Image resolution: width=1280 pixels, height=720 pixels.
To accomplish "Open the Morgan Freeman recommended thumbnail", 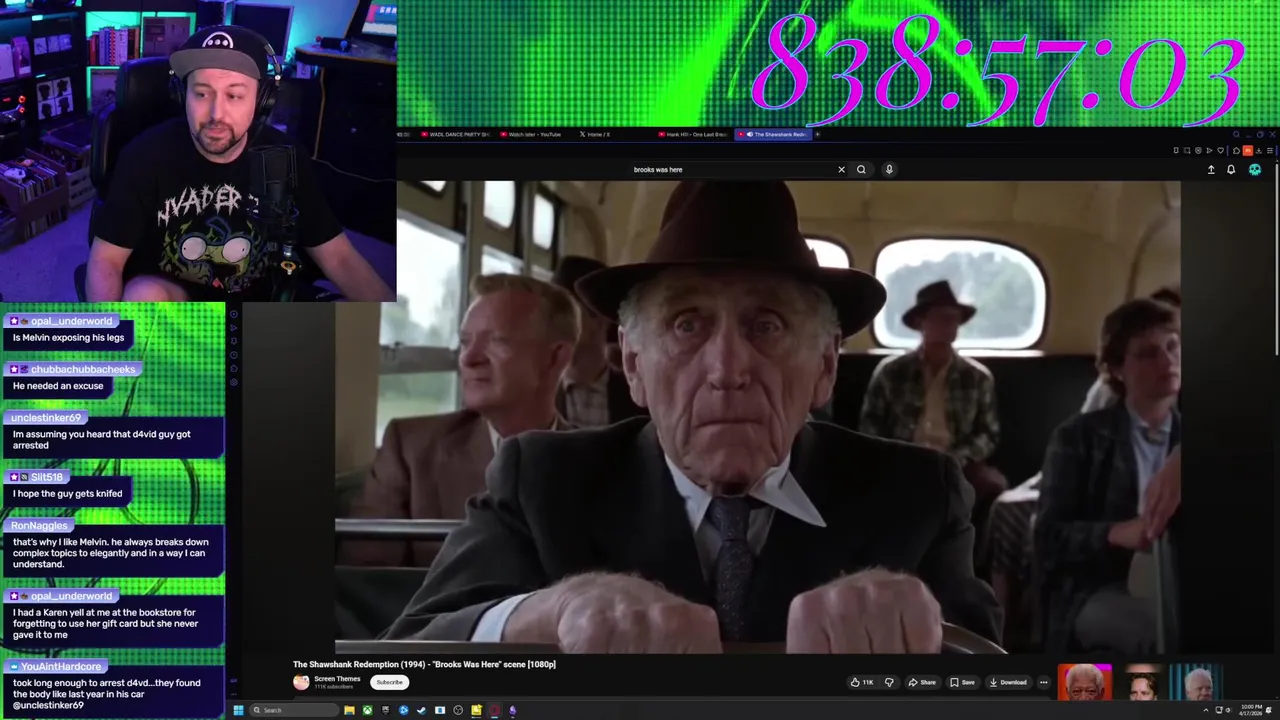I will [1085, 682].
